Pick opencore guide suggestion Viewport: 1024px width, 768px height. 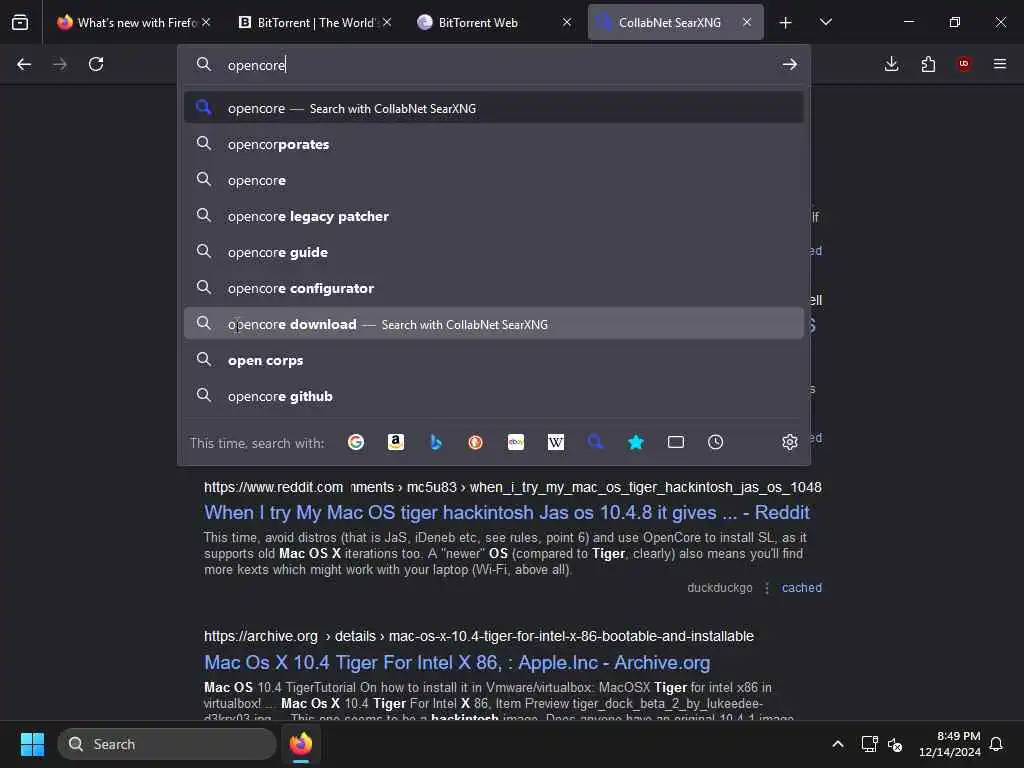pos(494,252)
